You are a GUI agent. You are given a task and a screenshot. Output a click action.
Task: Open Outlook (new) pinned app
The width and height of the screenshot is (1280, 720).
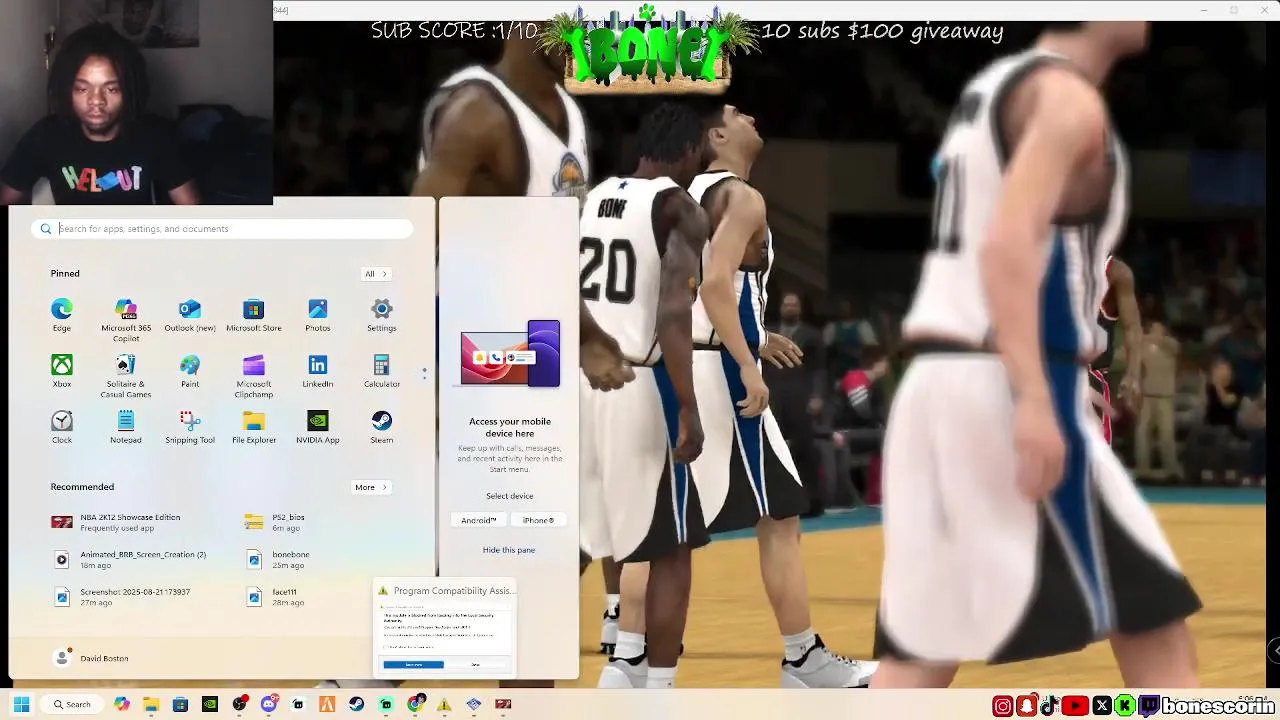point(190,315)
